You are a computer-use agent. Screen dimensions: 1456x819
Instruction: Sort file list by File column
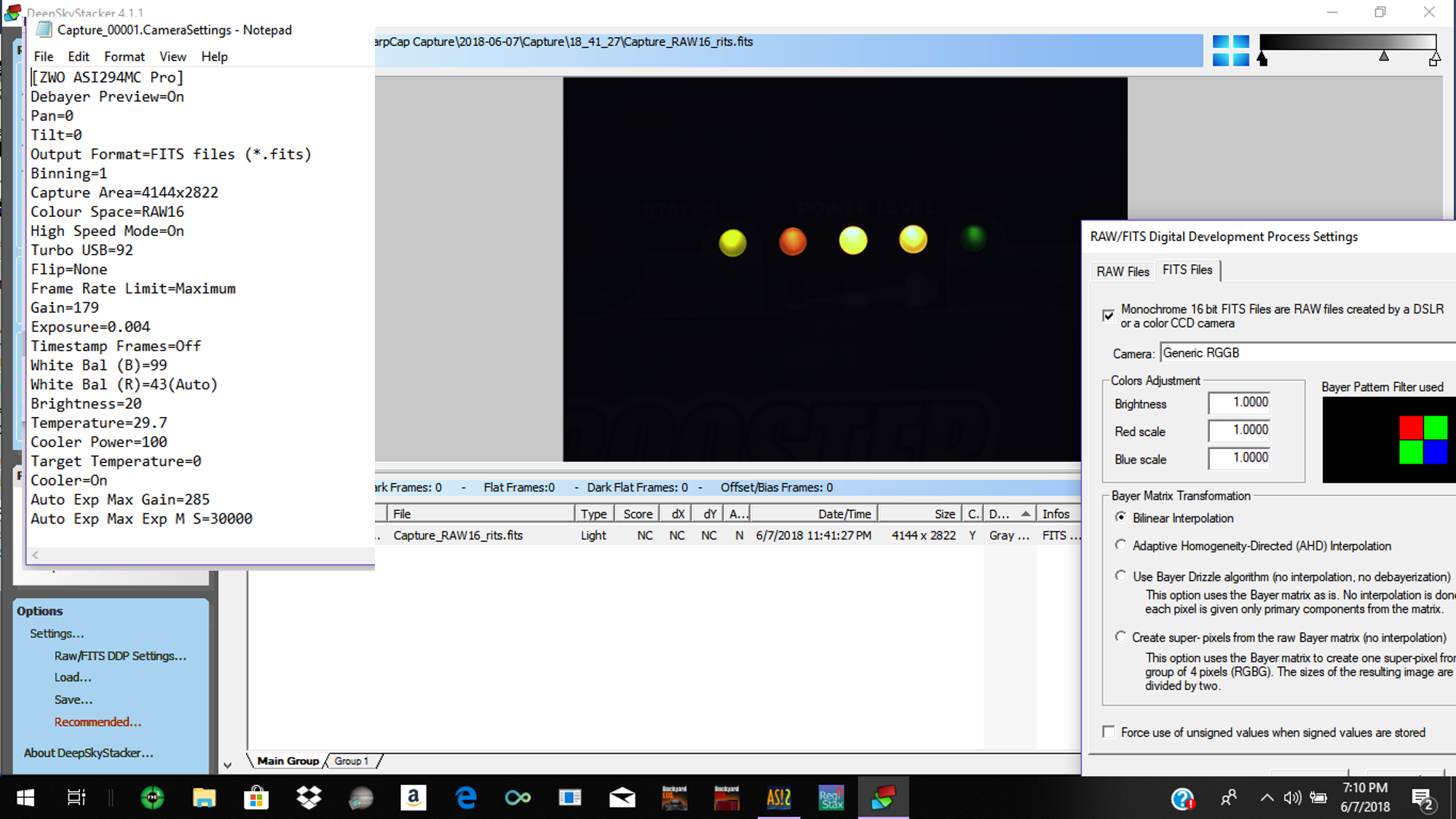tap(480, 514)
